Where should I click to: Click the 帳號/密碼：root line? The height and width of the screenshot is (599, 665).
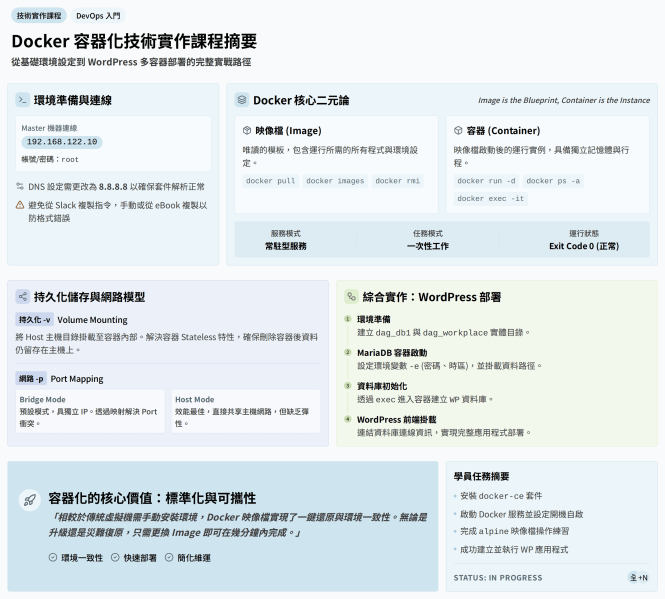click(x=50, y=160)
